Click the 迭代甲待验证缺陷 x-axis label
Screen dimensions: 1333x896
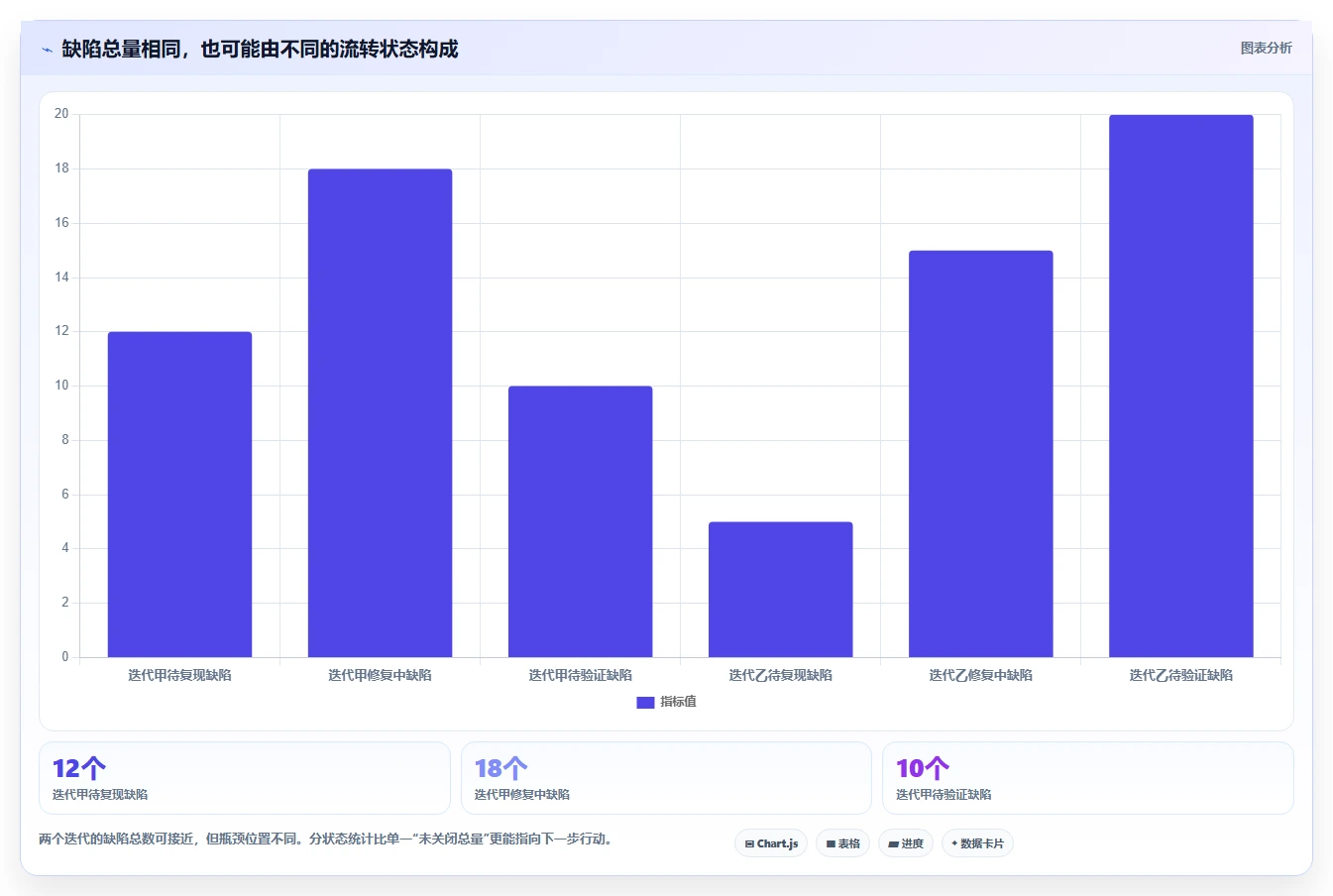pos(580,675)
